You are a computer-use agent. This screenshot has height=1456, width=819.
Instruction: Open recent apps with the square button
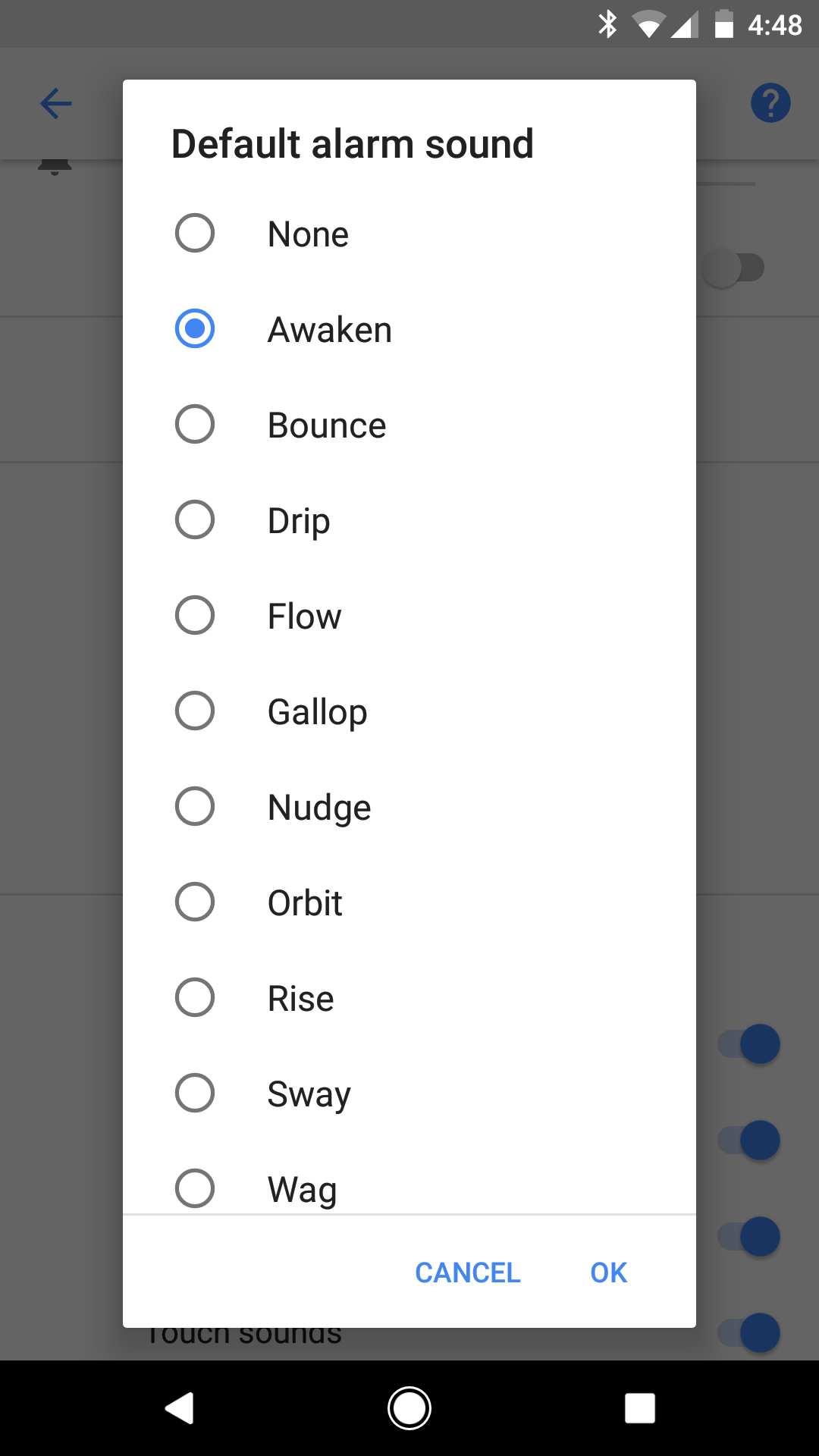pos(640,1407)
